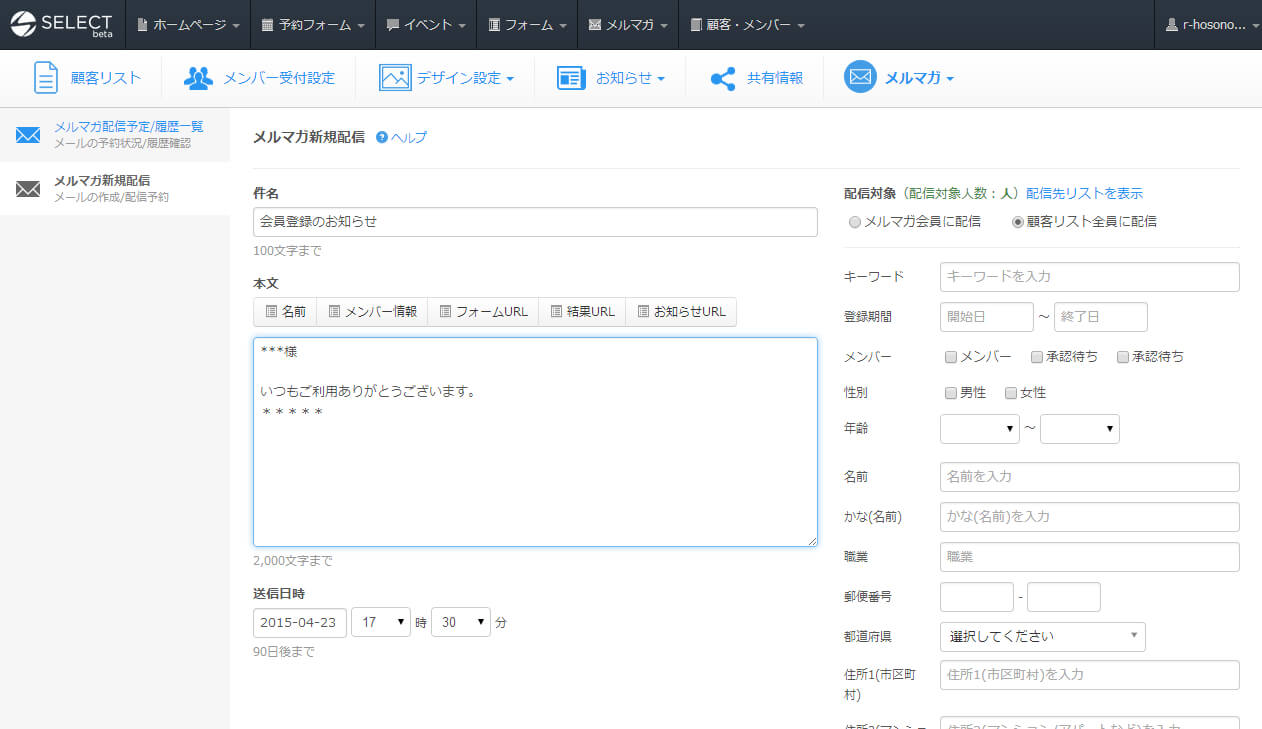Click the メンバー受付設定 people icon
Image resolution: width=1262 pixels, height=729 pixels.
pyautogui.click(x=198, y=78)
